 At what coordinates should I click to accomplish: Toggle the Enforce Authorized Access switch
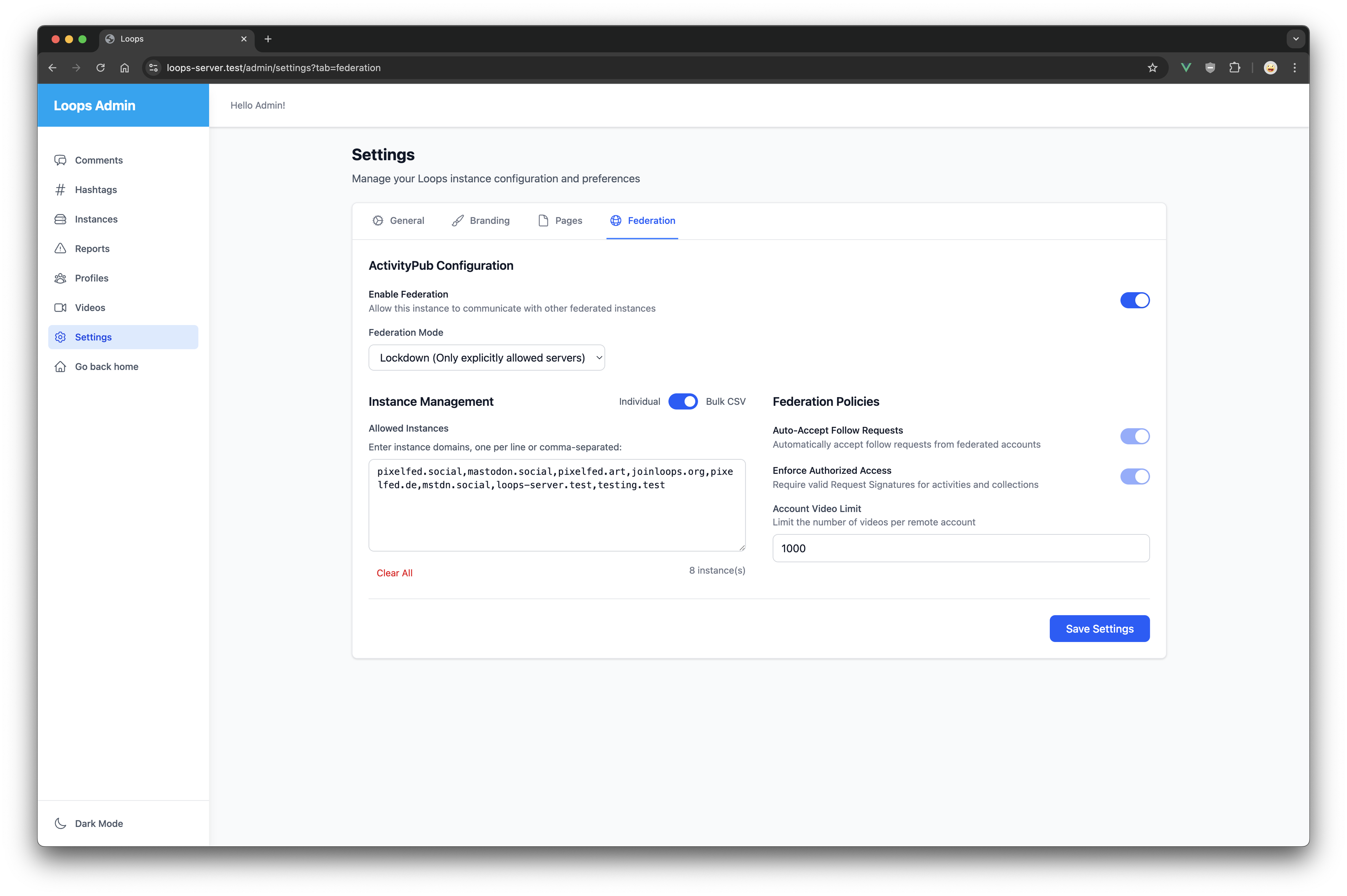1135,476
